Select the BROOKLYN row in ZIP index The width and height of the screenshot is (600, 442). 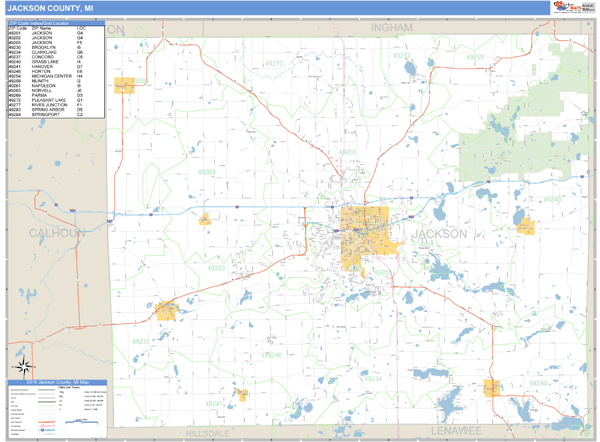click(x=46, y=46)
